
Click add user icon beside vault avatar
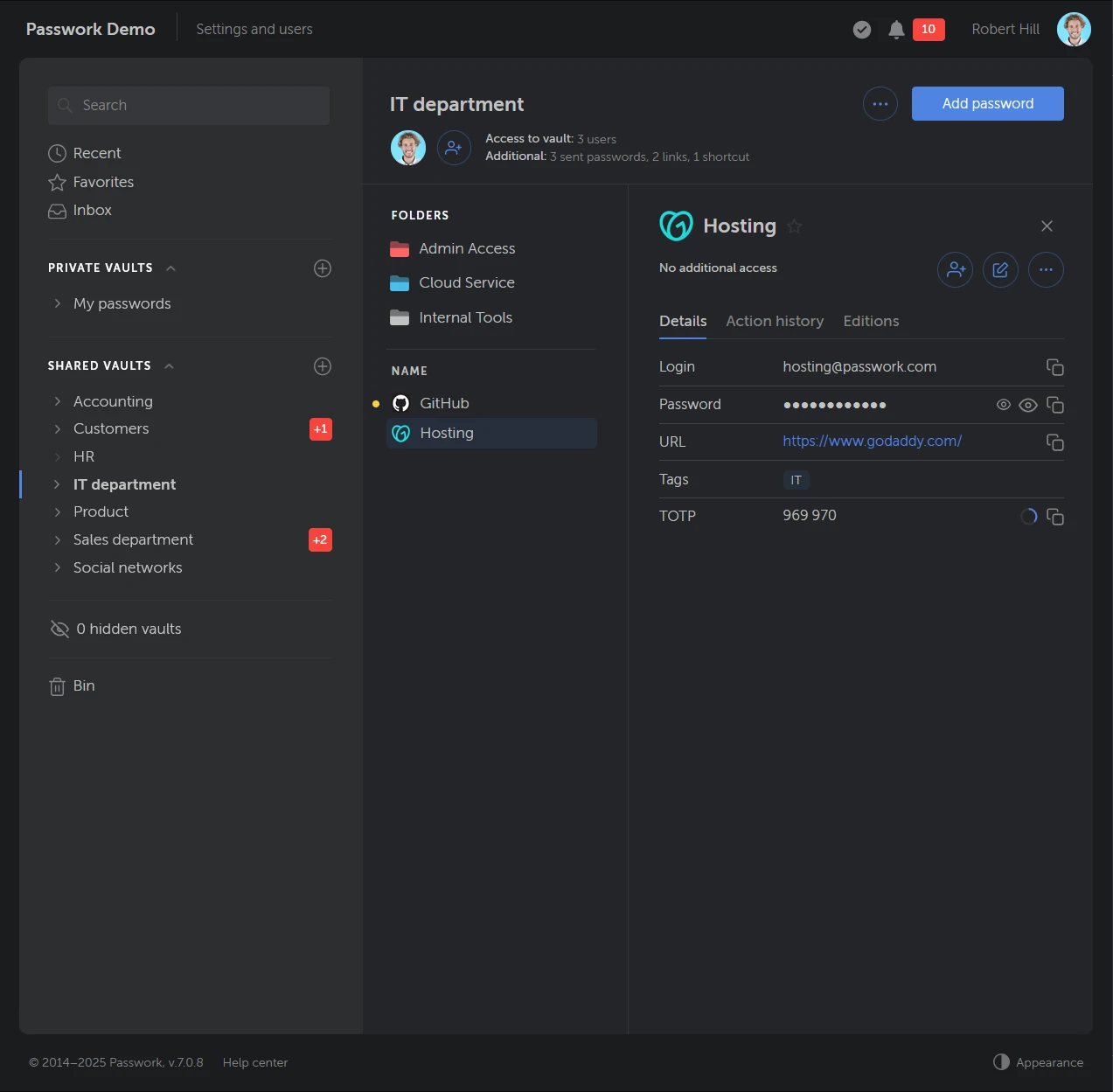tap(454, 148)
